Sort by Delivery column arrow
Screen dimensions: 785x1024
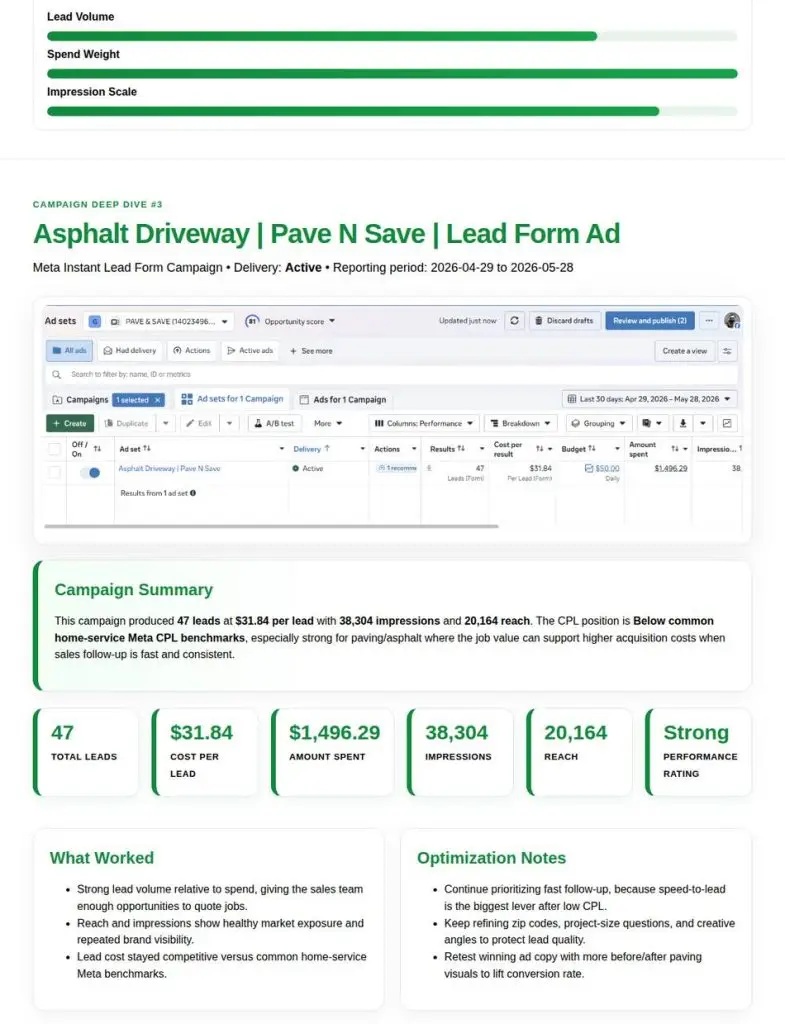pyautogui.click(x=327, y=449)
